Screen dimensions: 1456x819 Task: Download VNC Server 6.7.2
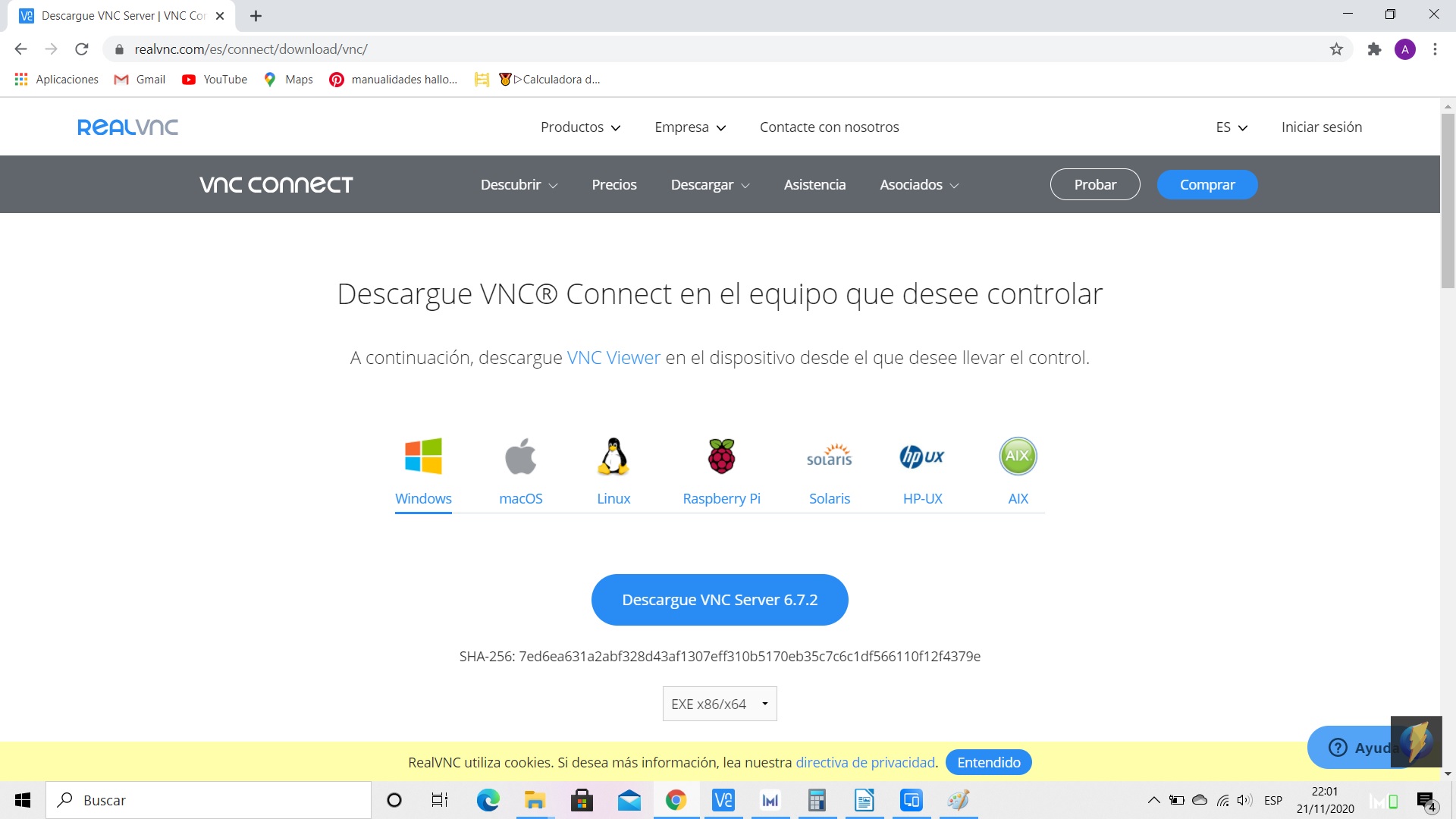[x=719, y=599]
